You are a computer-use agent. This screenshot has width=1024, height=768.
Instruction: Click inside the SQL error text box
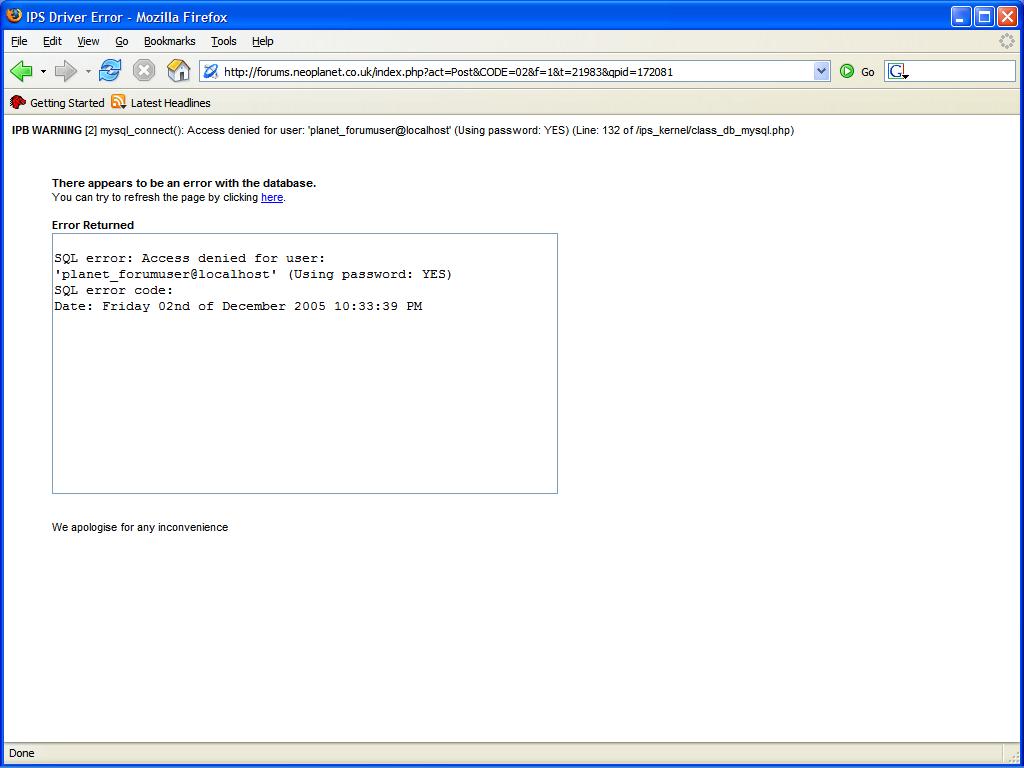[x=305, y=364]
